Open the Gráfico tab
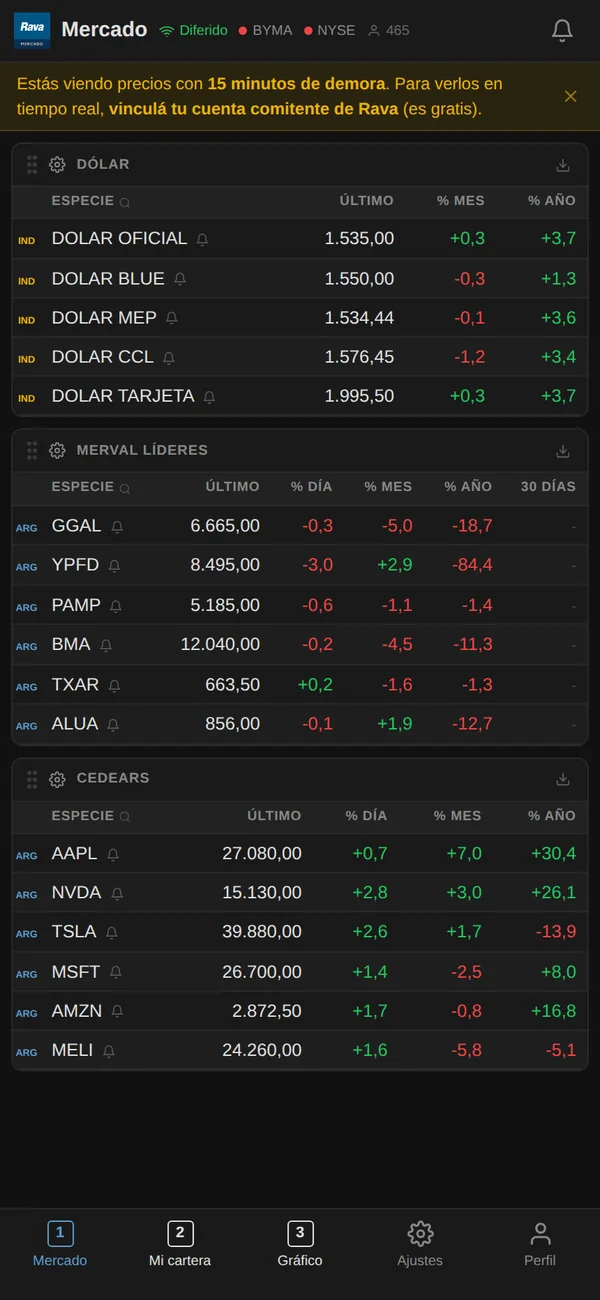The image size is (600, 1300). (300, 1244)
